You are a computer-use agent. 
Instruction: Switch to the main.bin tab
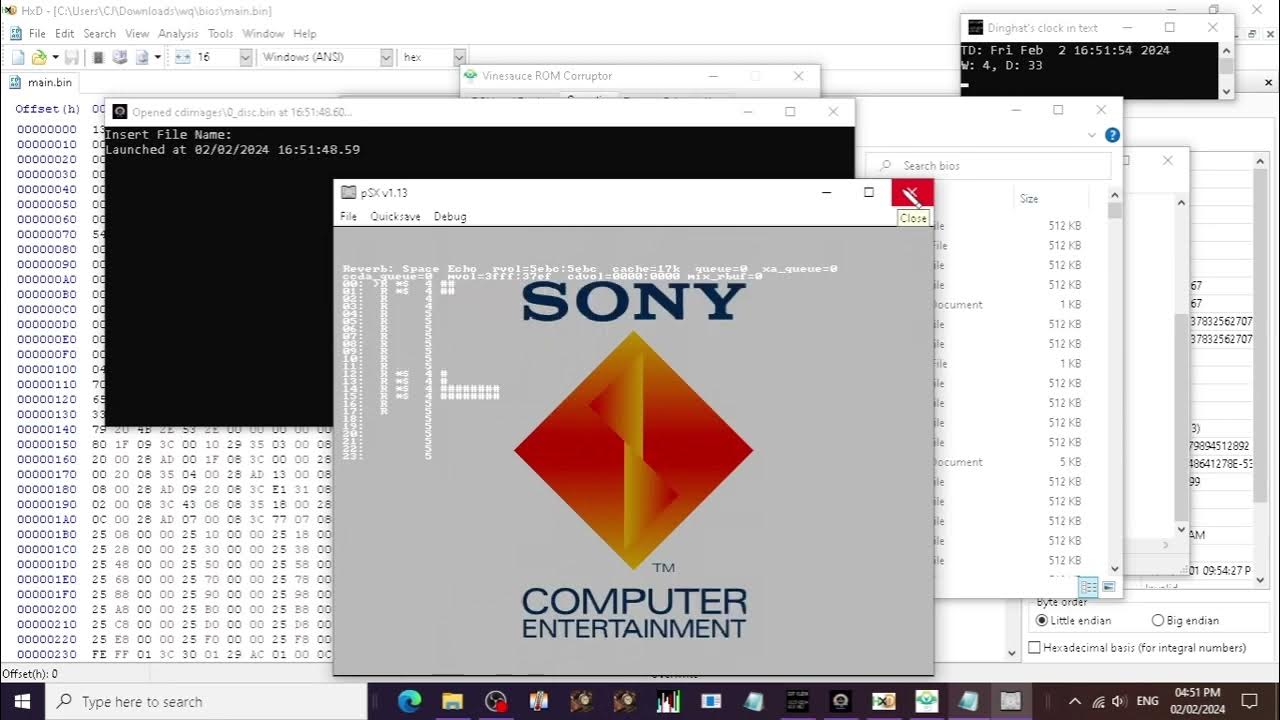[x=41, y=82]
